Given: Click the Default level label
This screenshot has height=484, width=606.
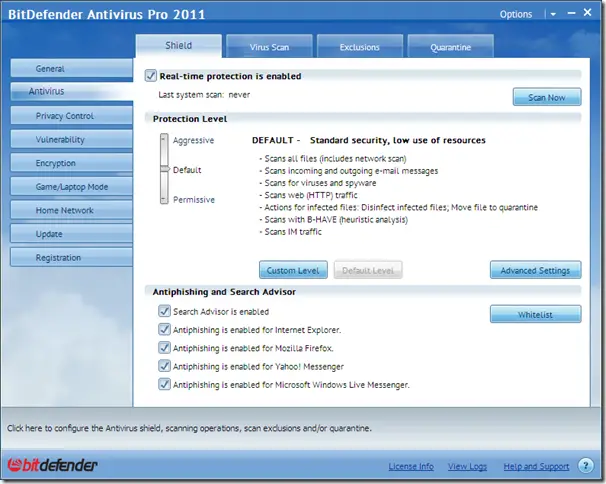Looking at the screenshot, I should pos(187,170).
